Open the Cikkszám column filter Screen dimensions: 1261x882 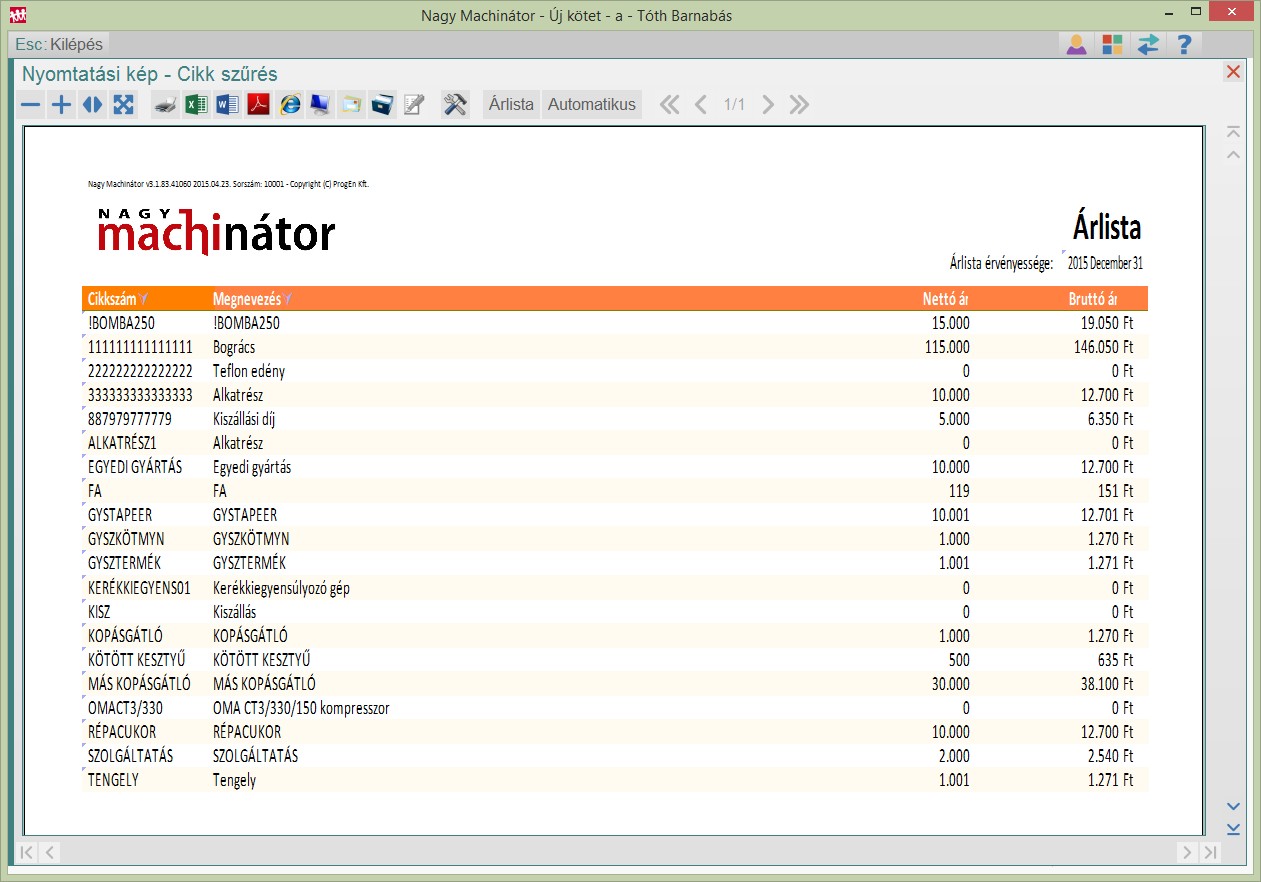pos(144,299)
